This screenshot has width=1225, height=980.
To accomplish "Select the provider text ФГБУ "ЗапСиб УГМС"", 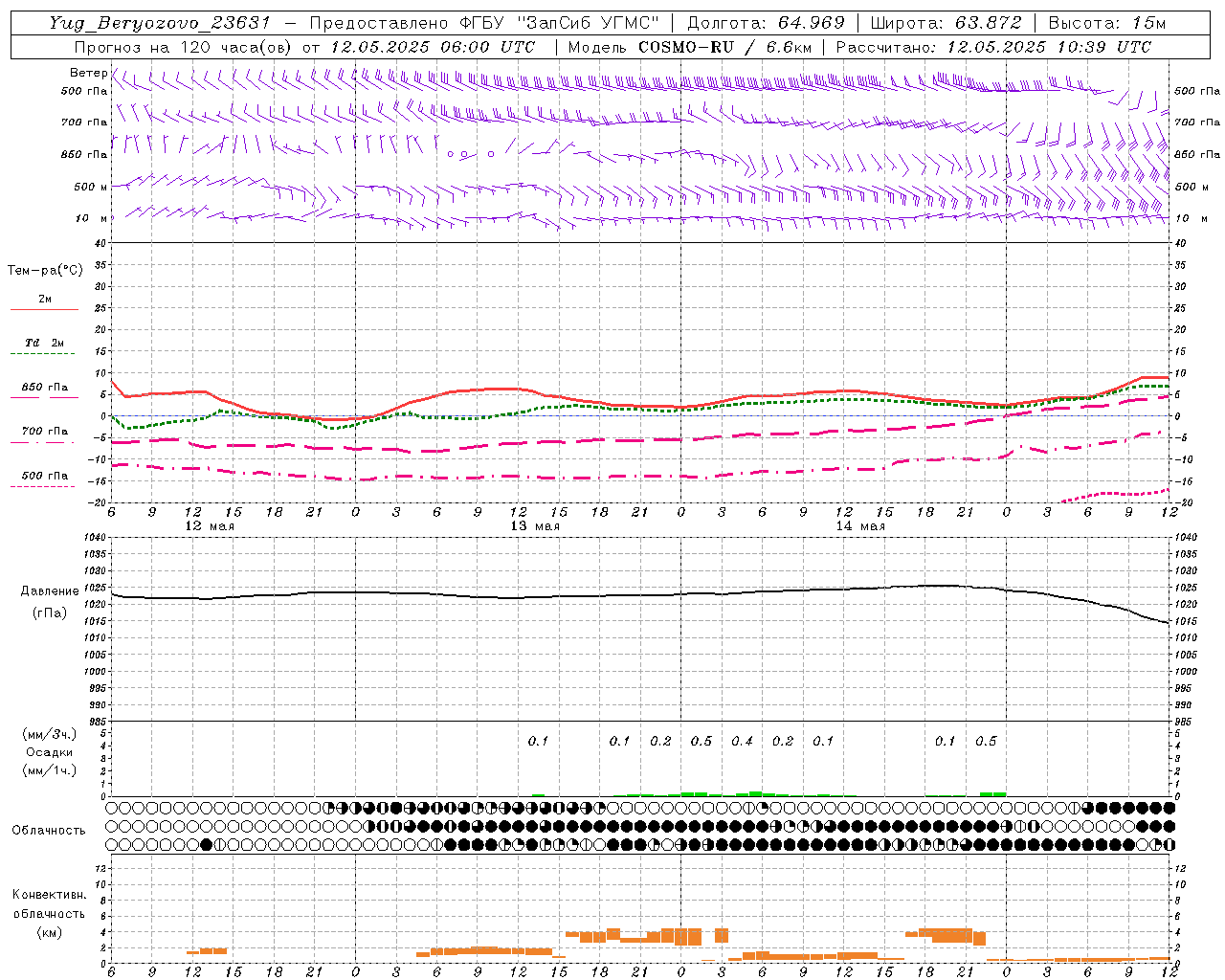I will (x=562, y=23).
